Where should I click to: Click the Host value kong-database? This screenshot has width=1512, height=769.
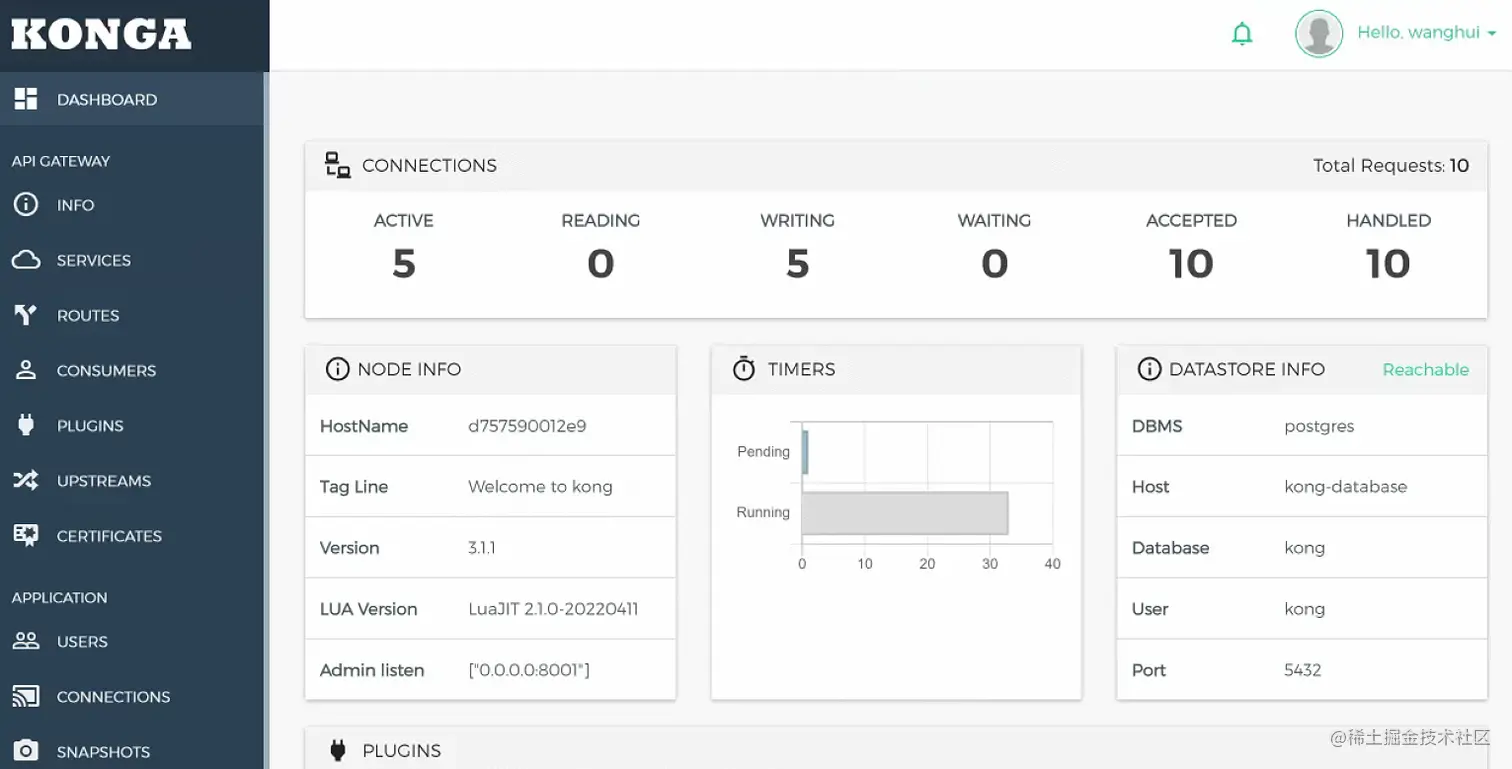tap(1345, 487)
